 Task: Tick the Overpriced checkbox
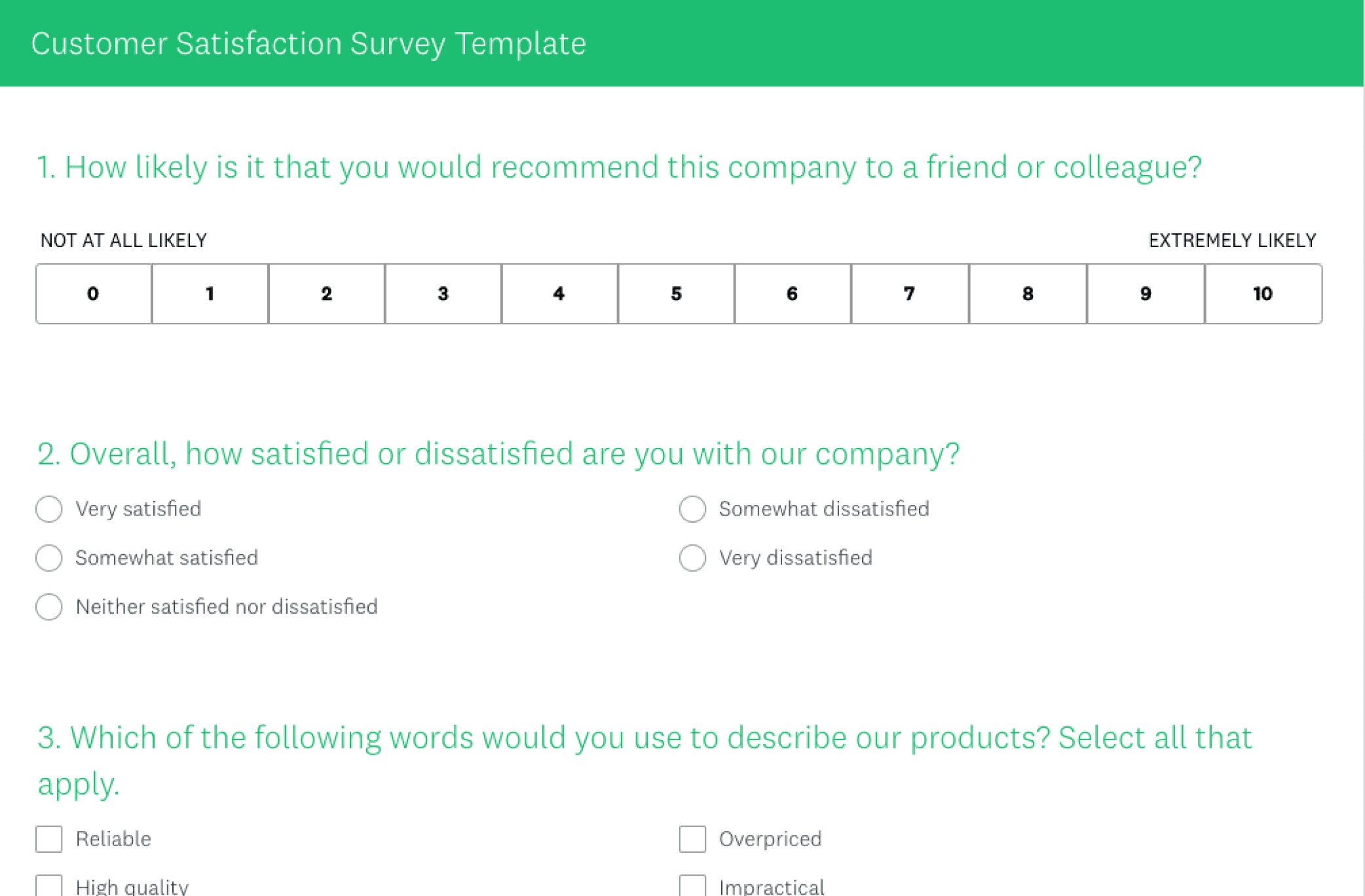[x=692, y=839]
